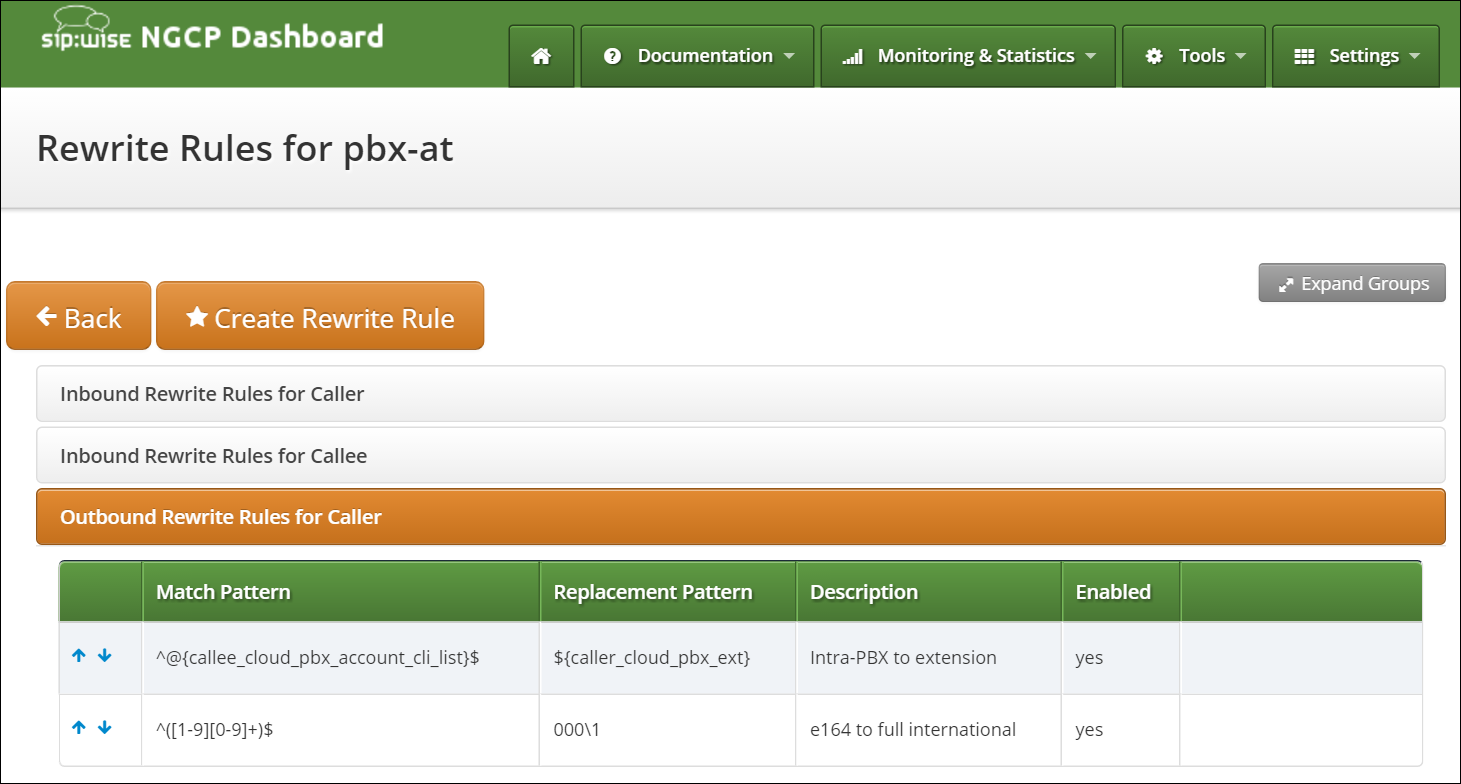The height and width of the screenshot is (784, 1461).
Task: Select the 'Intra-PBX to extension' description
Action: (903, 658)
